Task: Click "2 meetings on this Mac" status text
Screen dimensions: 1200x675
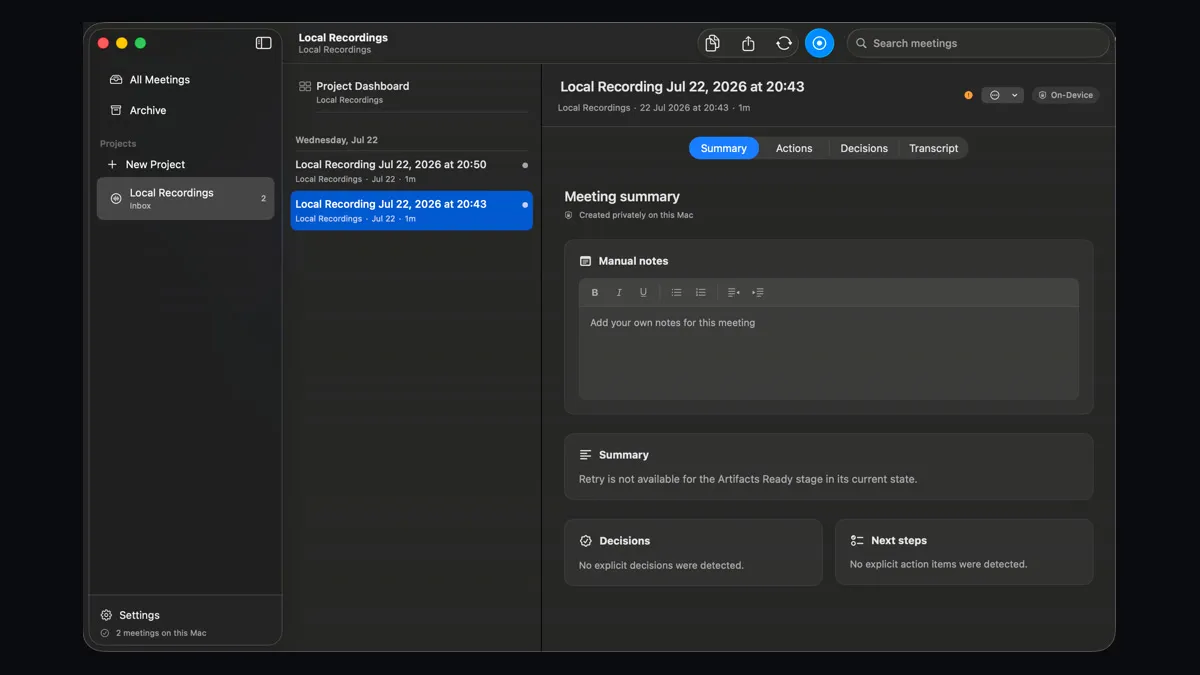Action: pyautogui.click(x=161, y=633)
